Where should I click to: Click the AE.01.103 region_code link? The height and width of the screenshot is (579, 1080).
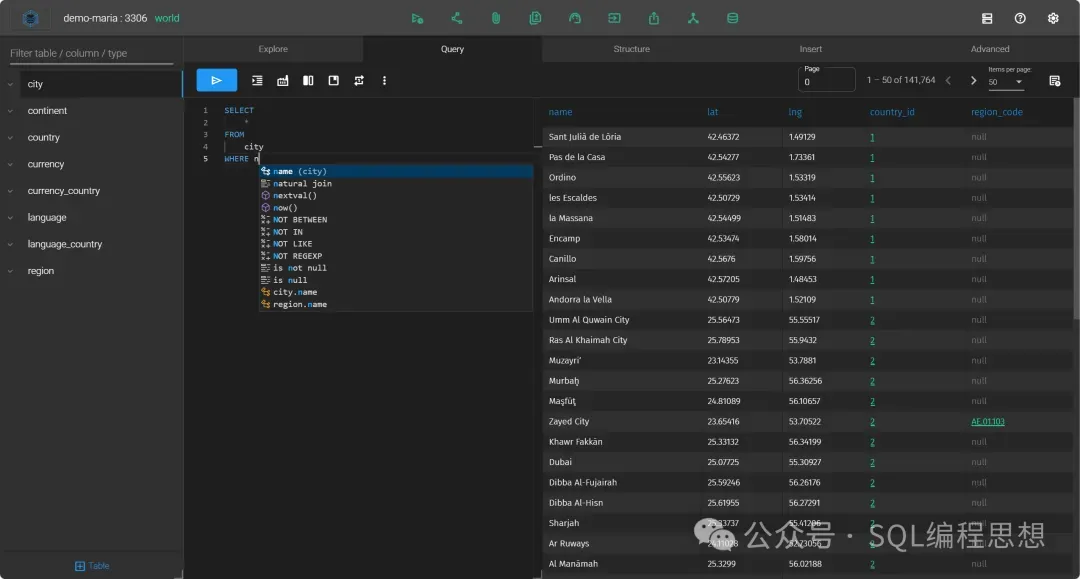[x=988, y=421]
